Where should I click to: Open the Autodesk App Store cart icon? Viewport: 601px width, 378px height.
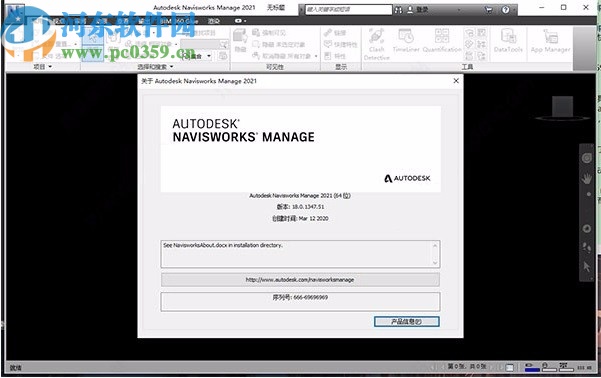coord(489,10)
